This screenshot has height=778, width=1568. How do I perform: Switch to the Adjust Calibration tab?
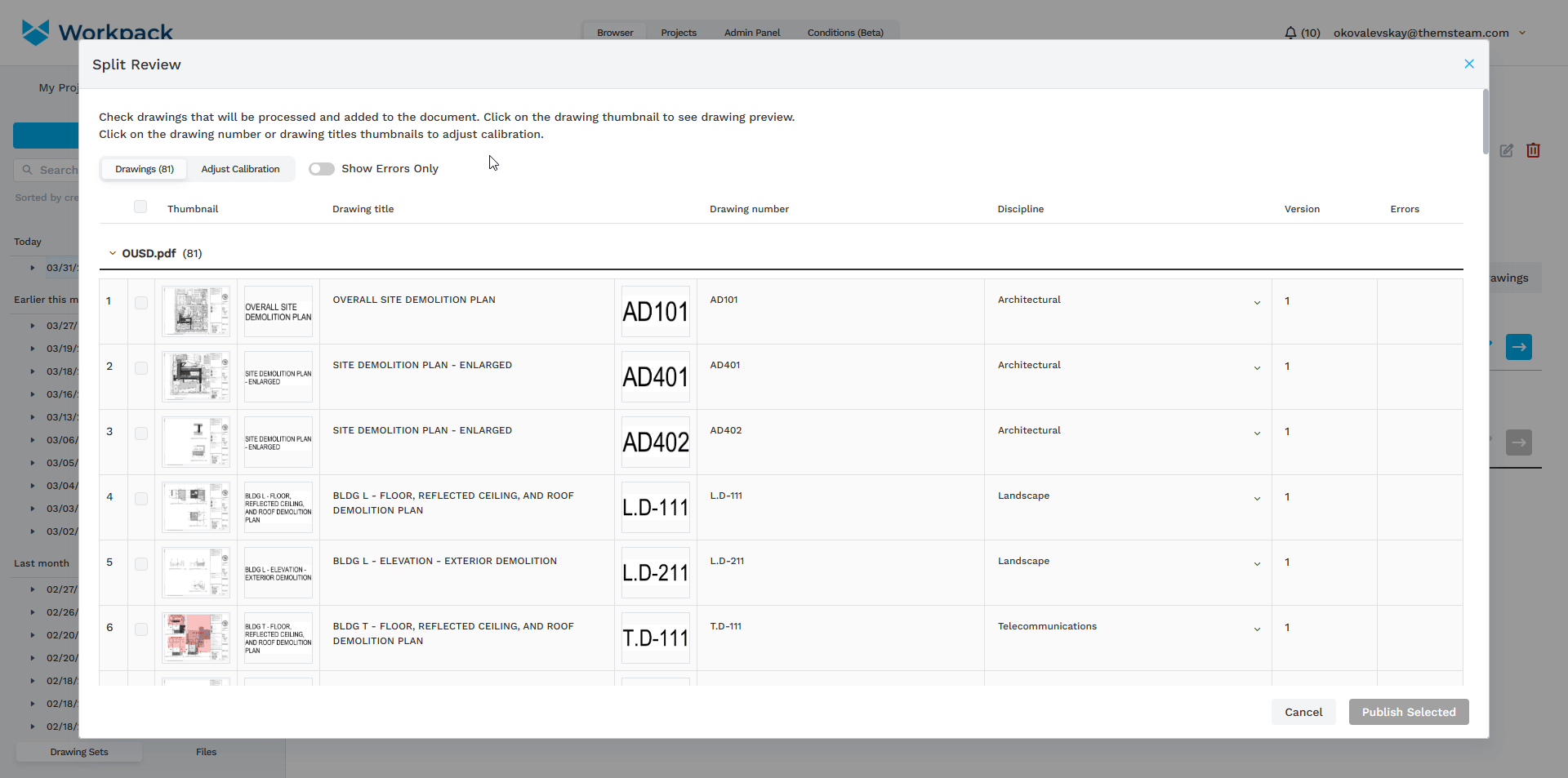point(240,169)
